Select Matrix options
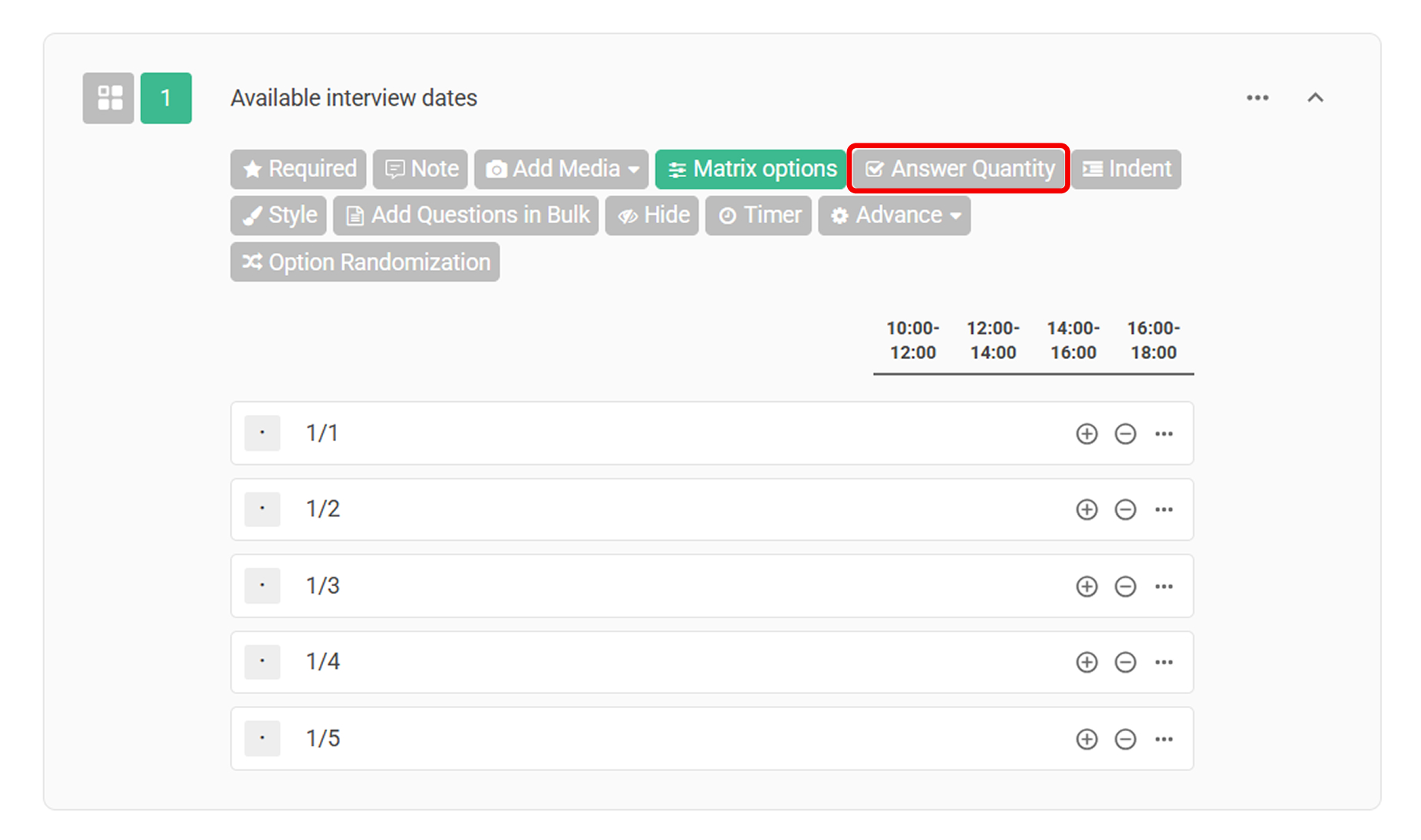Viewport: 1421px width, 840px height. [750, 169]
